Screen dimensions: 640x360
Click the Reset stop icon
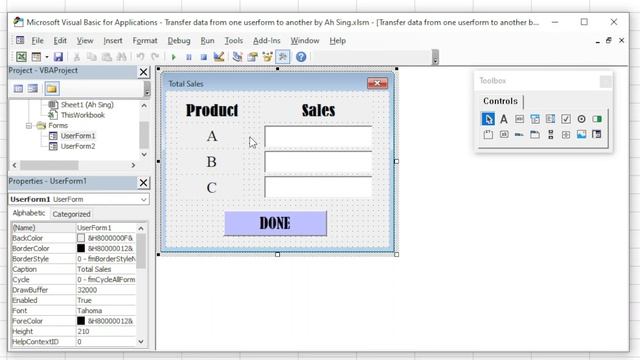[204, 57]
